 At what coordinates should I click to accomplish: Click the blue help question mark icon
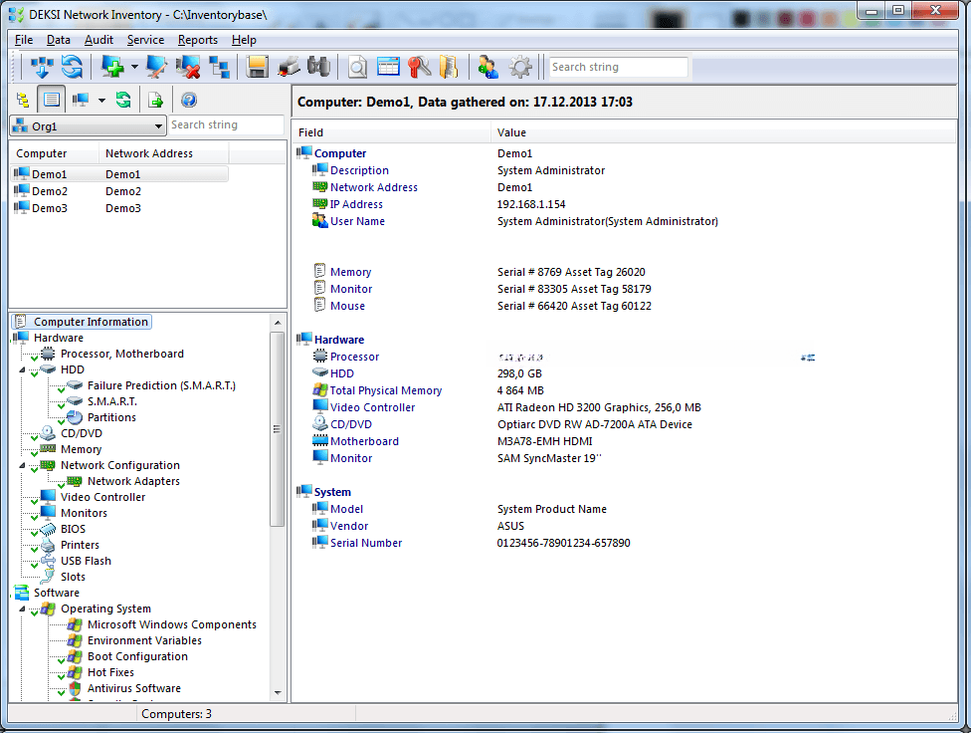coord(189,100)
